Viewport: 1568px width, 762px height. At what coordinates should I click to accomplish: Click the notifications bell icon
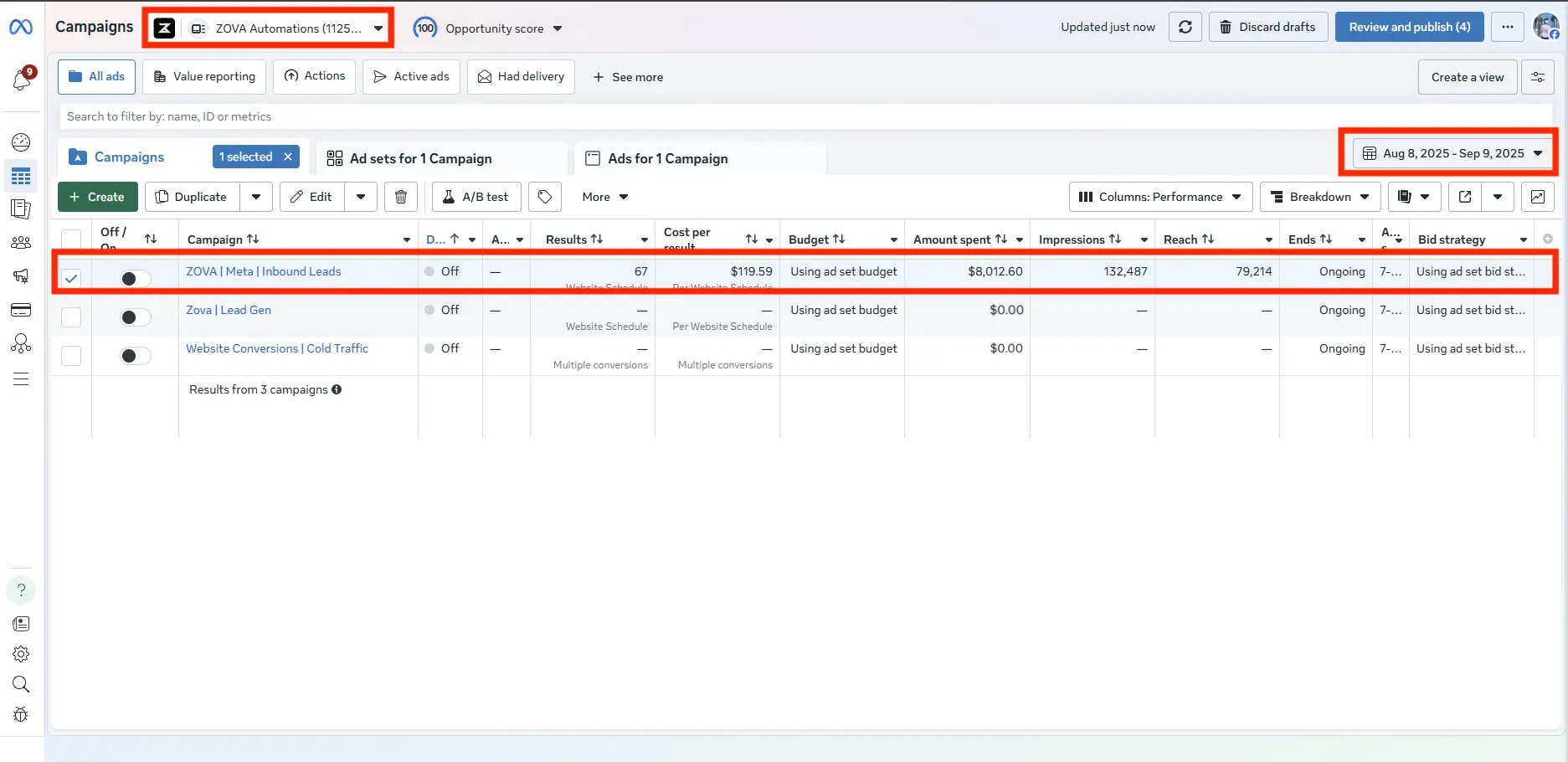[x=22, y=80]
